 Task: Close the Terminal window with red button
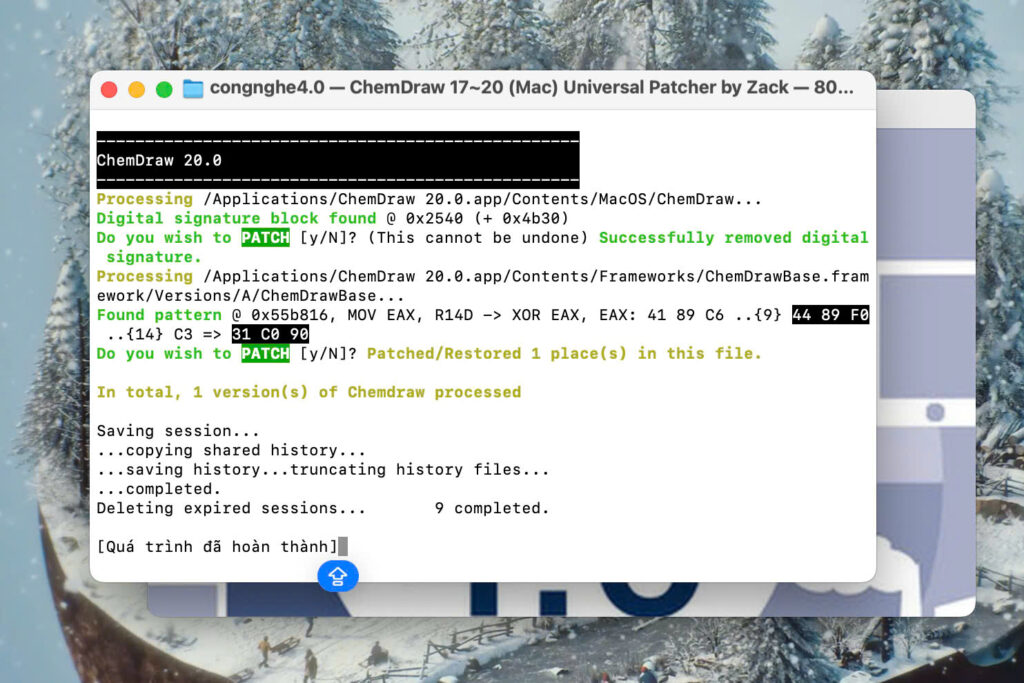[x=109, y=89]
